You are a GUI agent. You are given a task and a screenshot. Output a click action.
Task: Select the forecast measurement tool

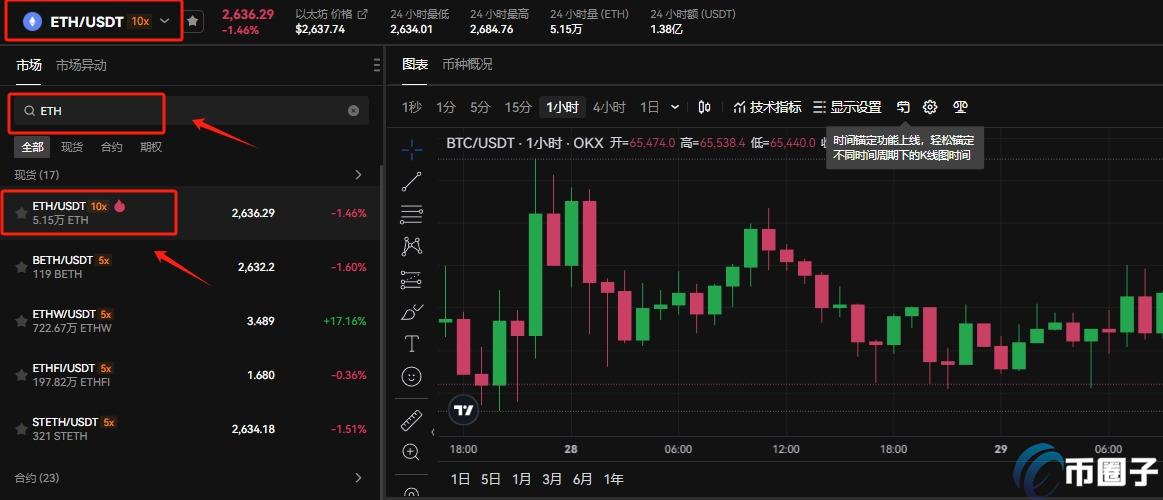(412, 280)
